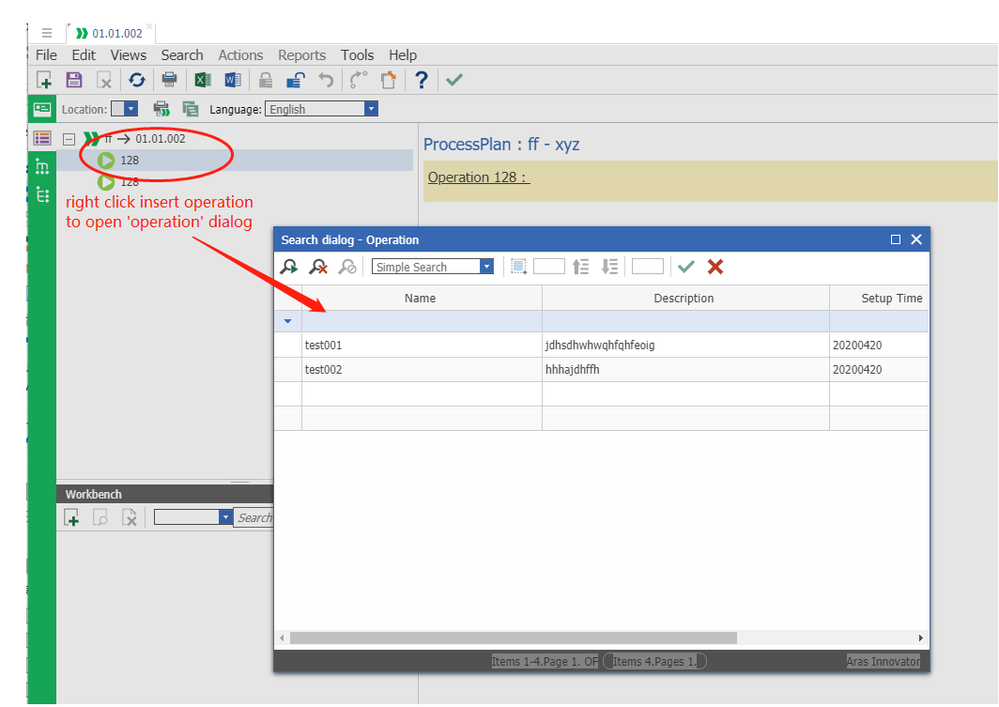Open the Tools menu
This screenshot has height=707, width=999.
357,55
